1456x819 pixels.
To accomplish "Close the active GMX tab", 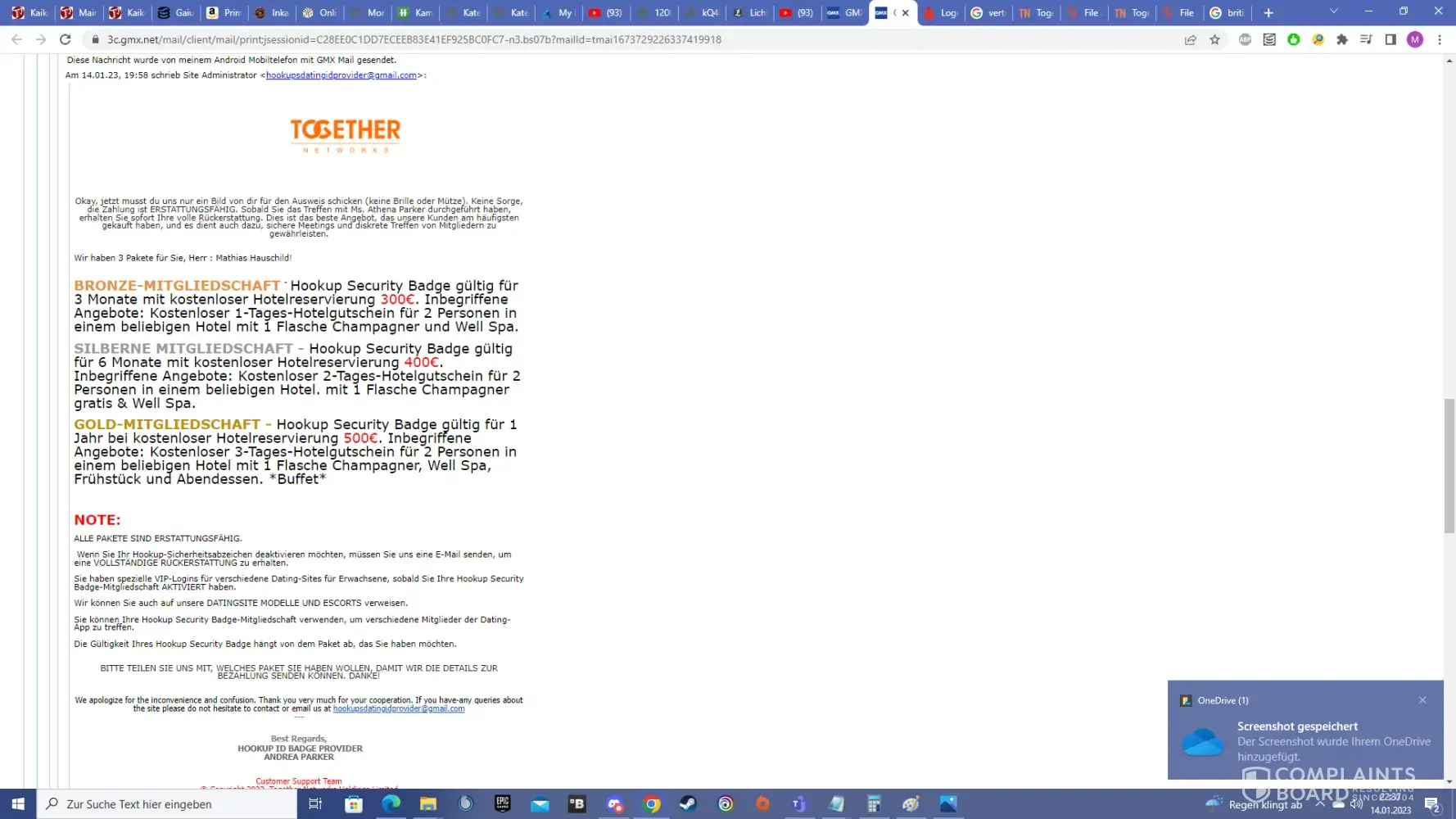I will tap(905, 13).
